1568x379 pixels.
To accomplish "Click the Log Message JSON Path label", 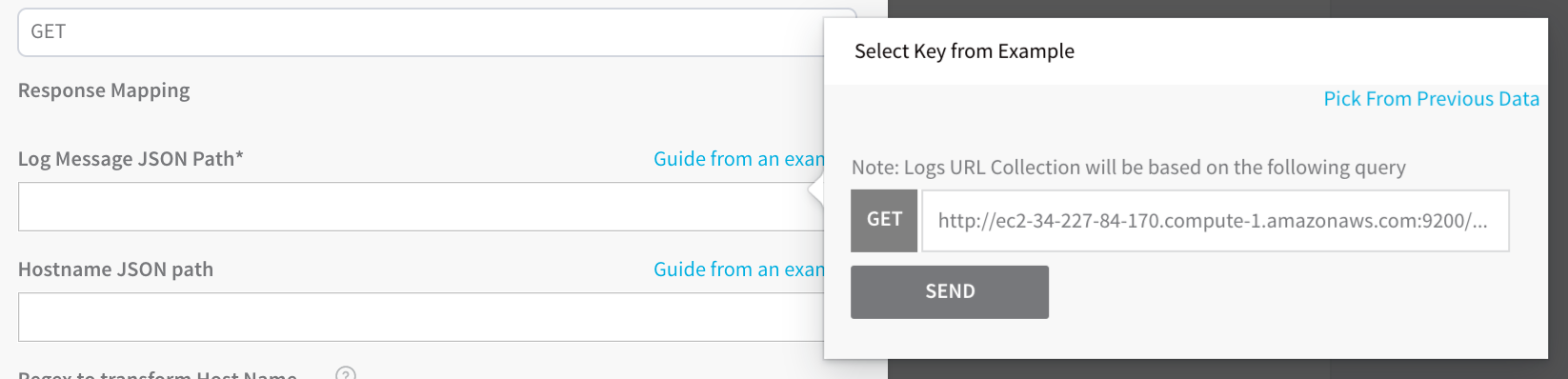I will tap(131, 159).
